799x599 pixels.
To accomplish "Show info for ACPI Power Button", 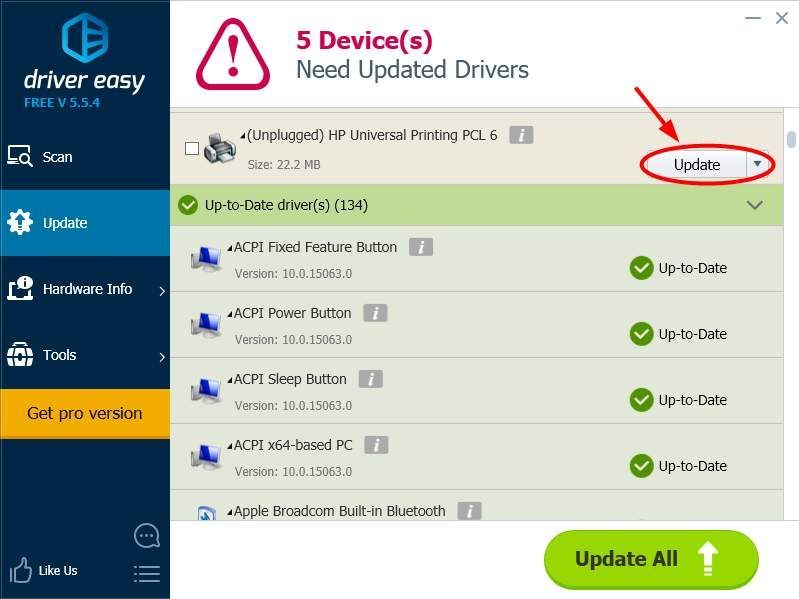I will click(x=374, y=313).
